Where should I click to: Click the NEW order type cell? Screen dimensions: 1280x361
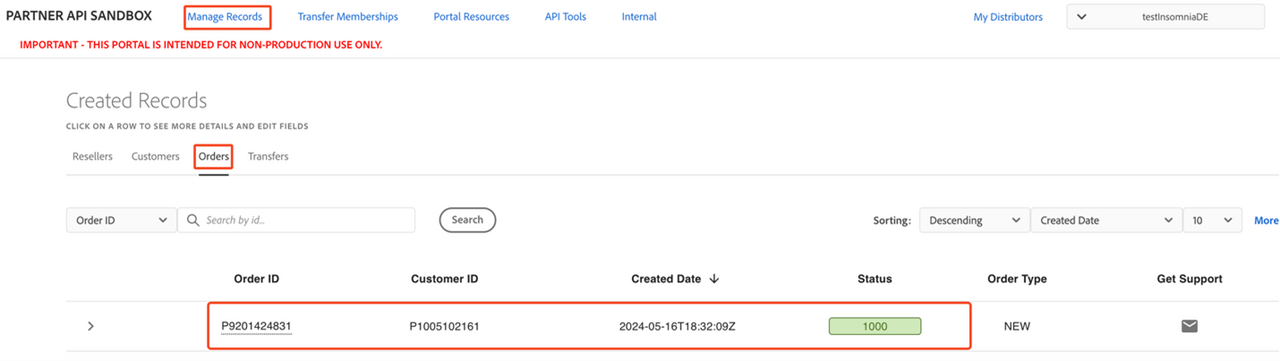point(1017,326)
